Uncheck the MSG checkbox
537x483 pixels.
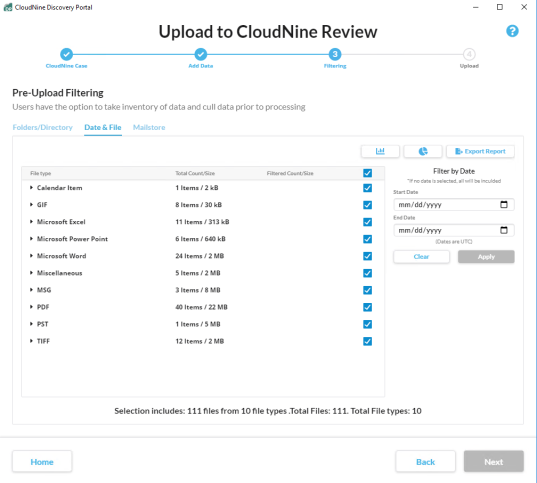click(x=367, y=290)
